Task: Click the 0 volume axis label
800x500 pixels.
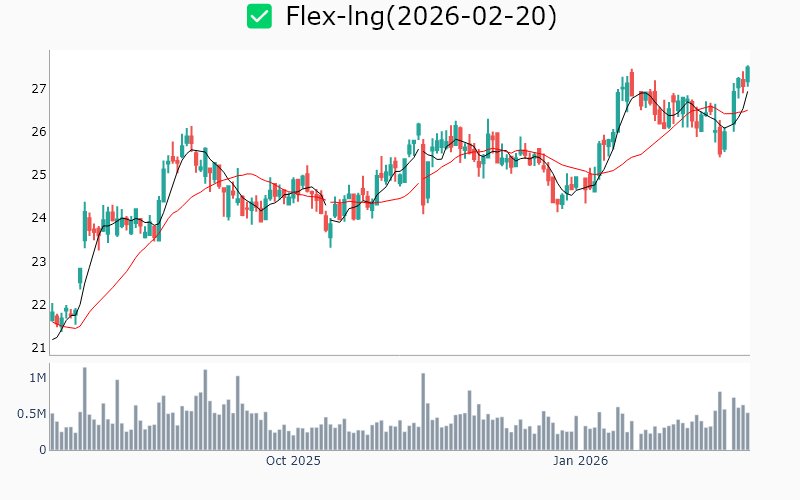Action: (x=42, y=450)
